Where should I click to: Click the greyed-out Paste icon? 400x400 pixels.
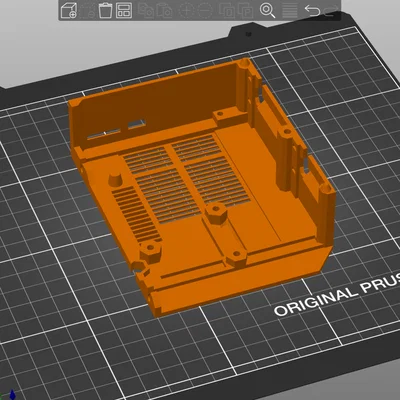164,10
